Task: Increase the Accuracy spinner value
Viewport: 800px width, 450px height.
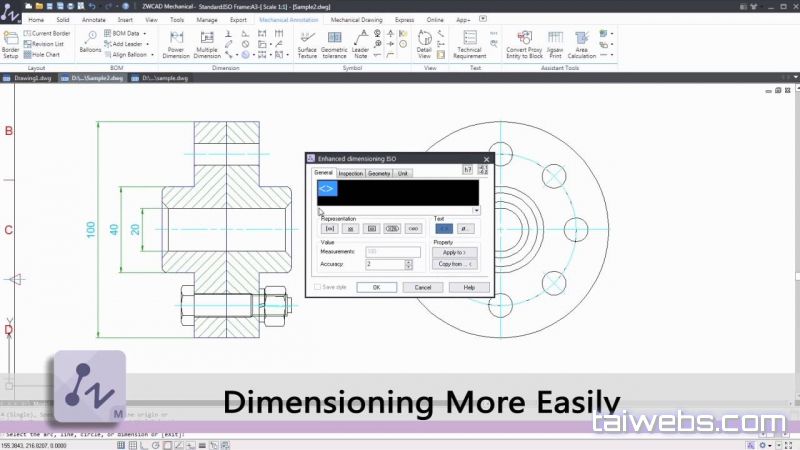Action: (x=408, y=261)
